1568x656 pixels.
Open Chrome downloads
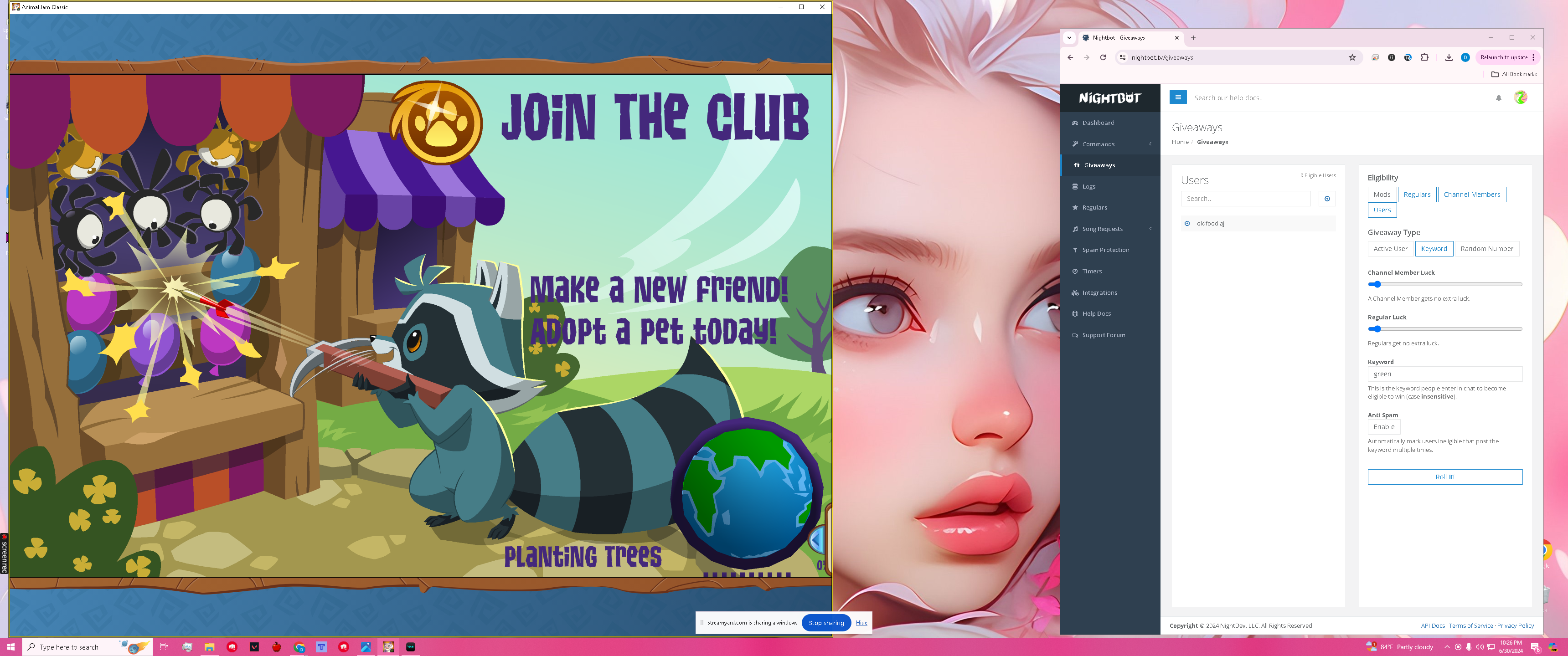pyautogui.click(x=1449, y=58)
